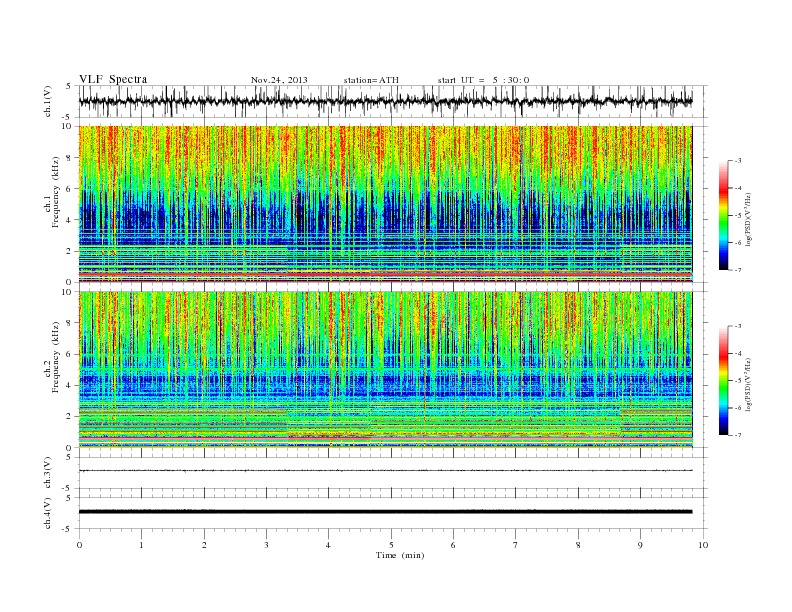
Task: Select the "Nov.24, 2013" date label
Action: click(x=279, y=80)
